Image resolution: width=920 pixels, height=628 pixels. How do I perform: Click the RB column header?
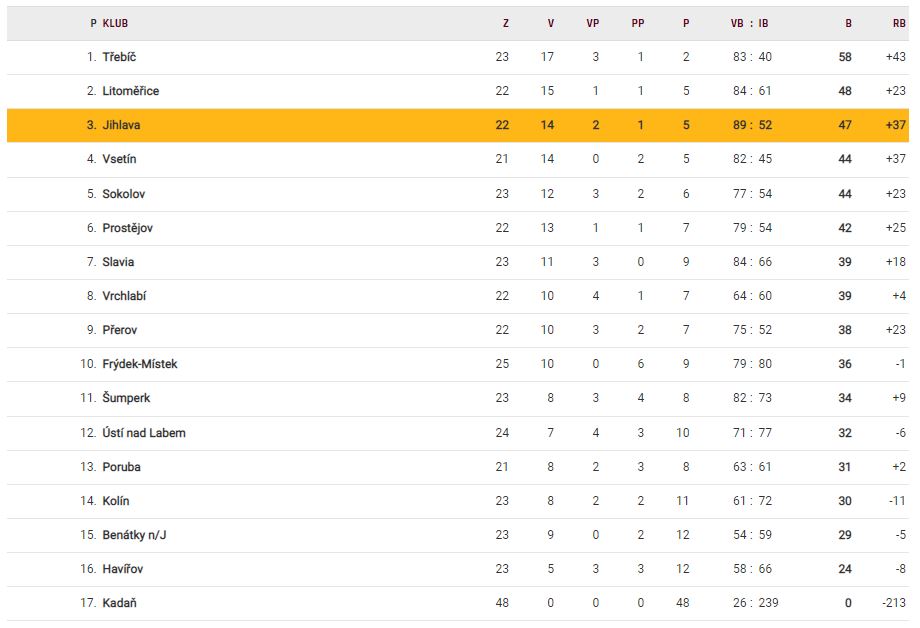click(899, 23)
